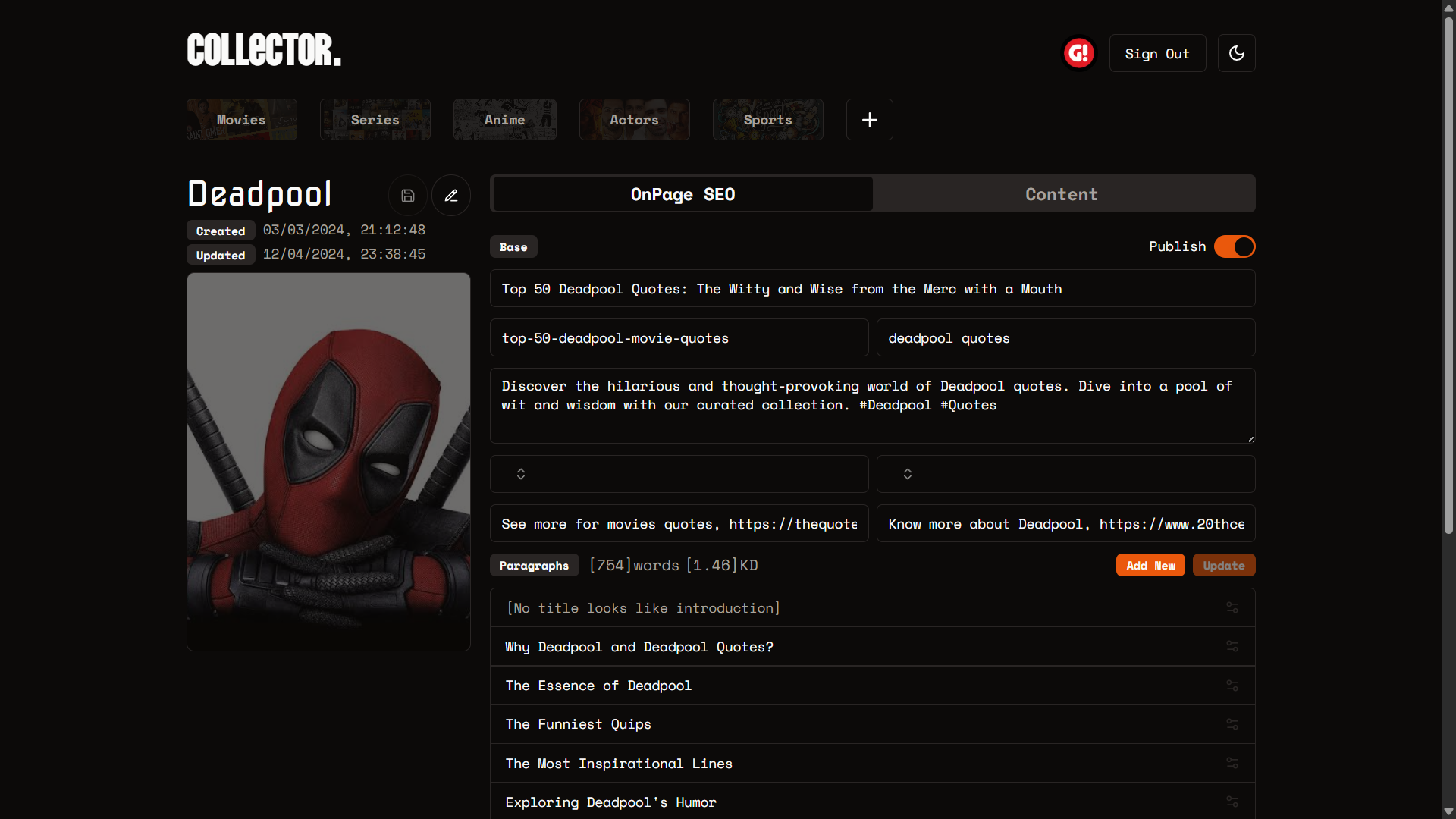The image size is (1456, 819).
Task: Expand Why Deadpool and Deadpool Quotes paragraph
Action: tap(639, 647)
